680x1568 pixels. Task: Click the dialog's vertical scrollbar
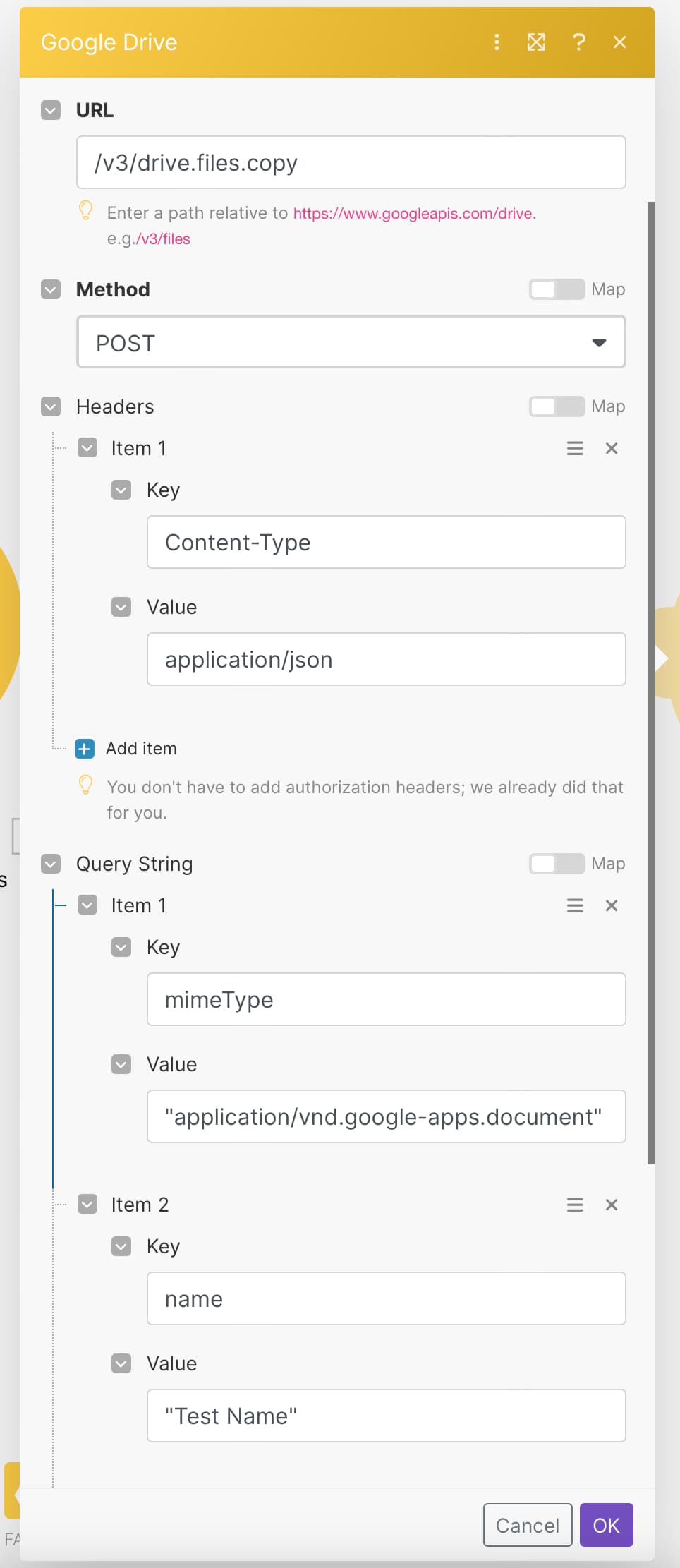[x=651, y=682]
